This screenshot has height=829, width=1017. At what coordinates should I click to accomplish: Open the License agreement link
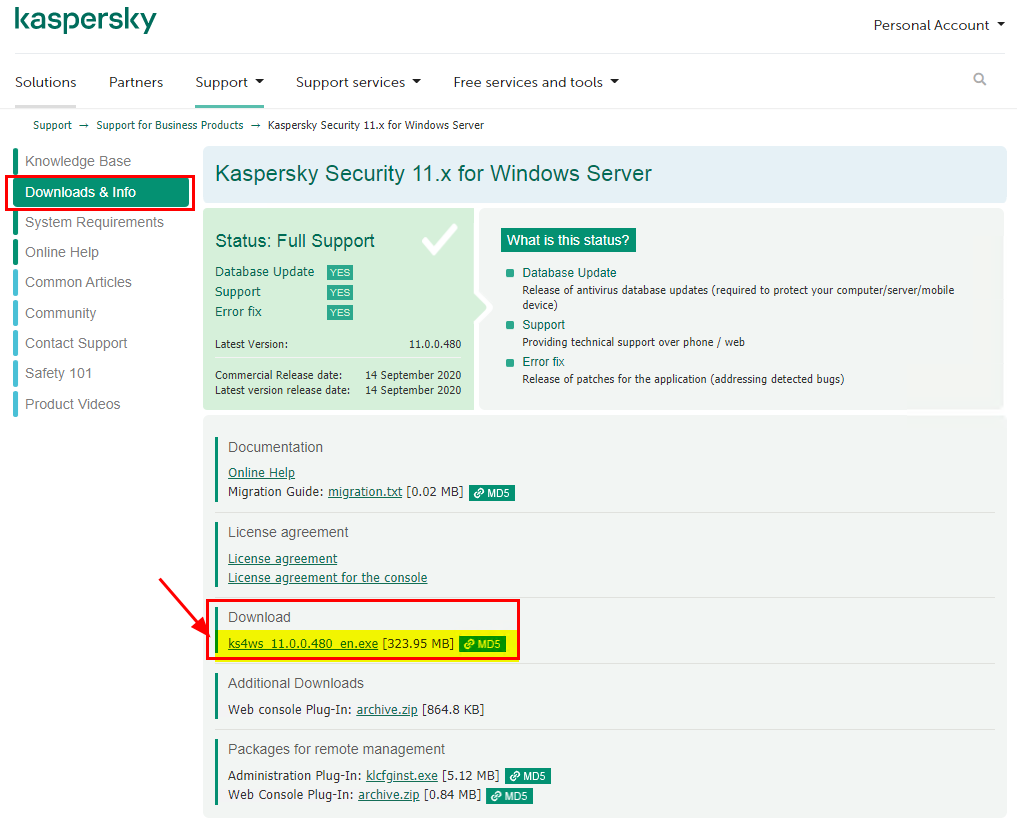point(283,559)
